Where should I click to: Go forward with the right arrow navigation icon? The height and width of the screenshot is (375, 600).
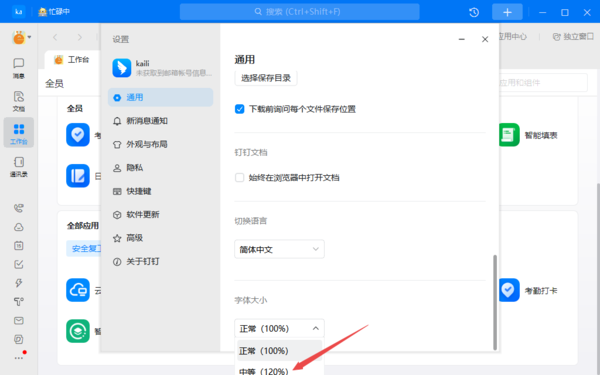tap(80, 37)
